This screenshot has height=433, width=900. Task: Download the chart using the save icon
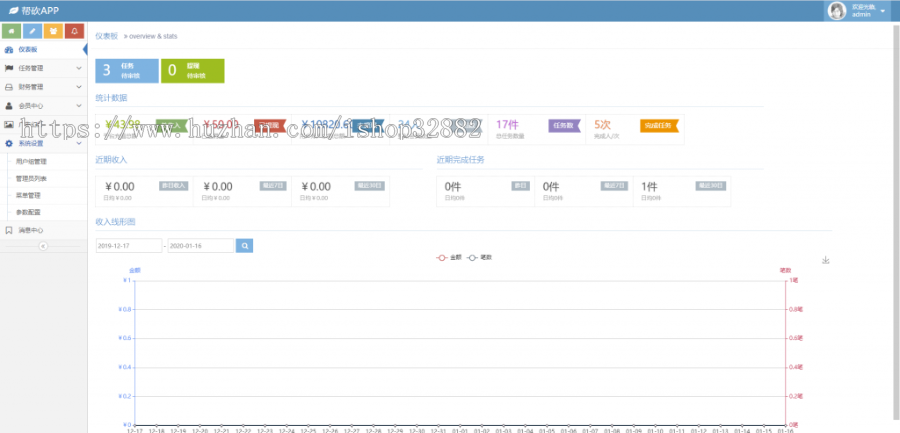pyautogui.click(x=825, y=261)
